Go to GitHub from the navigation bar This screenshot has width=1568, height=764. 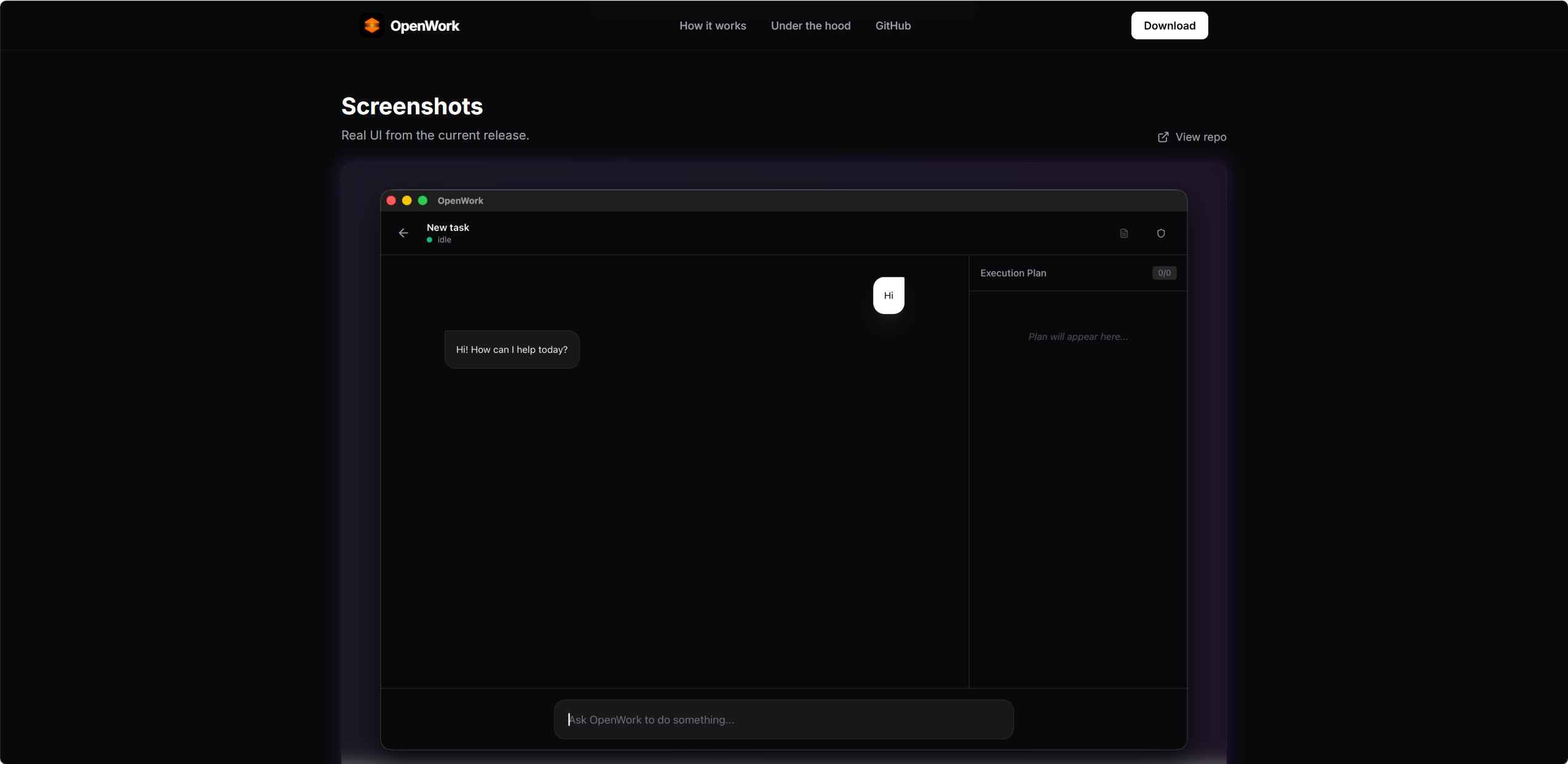click(893, 26)
